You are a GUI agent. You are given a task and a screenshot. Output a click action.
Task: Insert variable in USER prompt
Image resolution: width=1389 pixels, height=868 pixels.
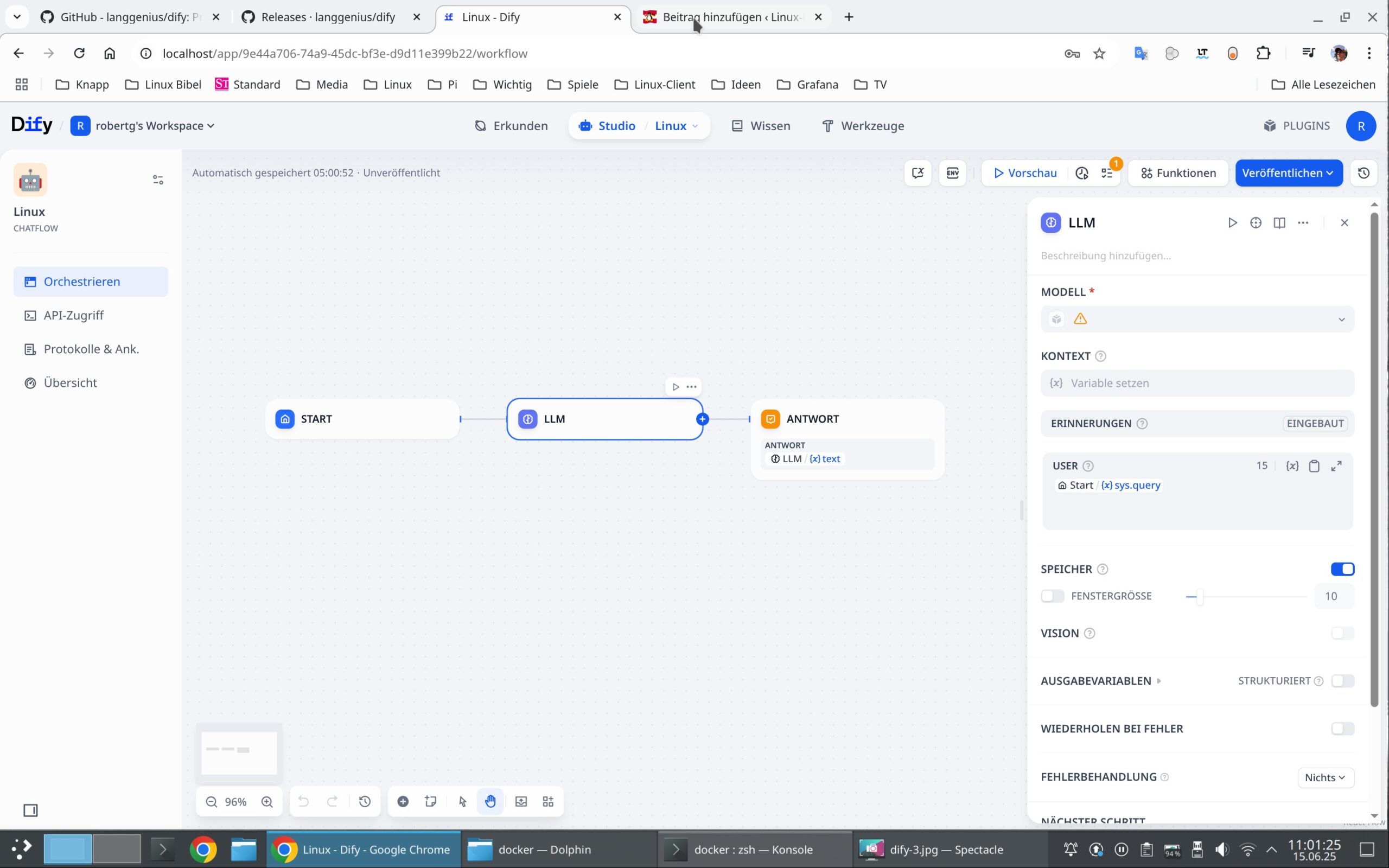1292,465
